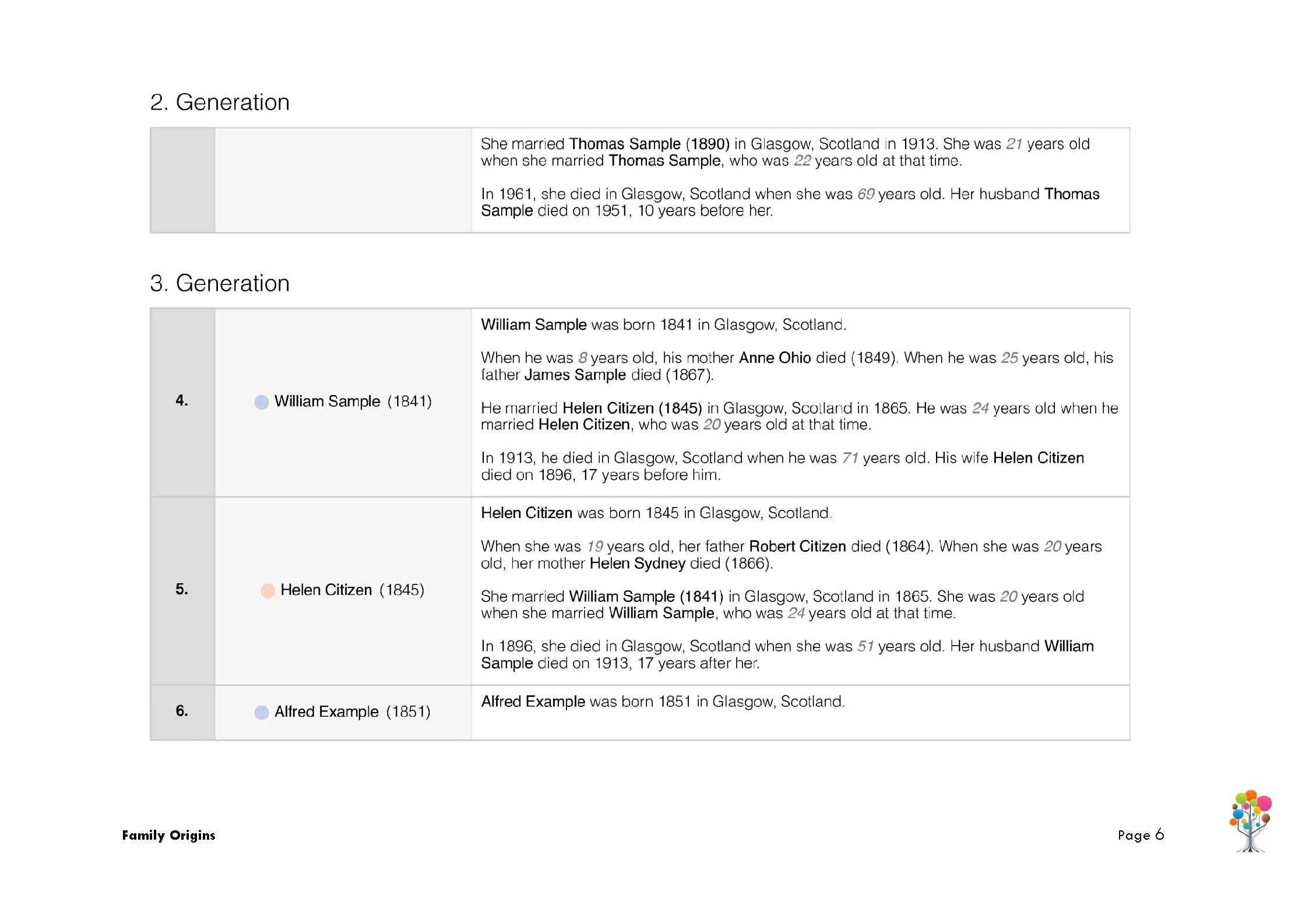Image resolution: width=1316 pixels, height=923 pixels.
Task: Click the colorful family tree logo
Action: (1250, 820)
